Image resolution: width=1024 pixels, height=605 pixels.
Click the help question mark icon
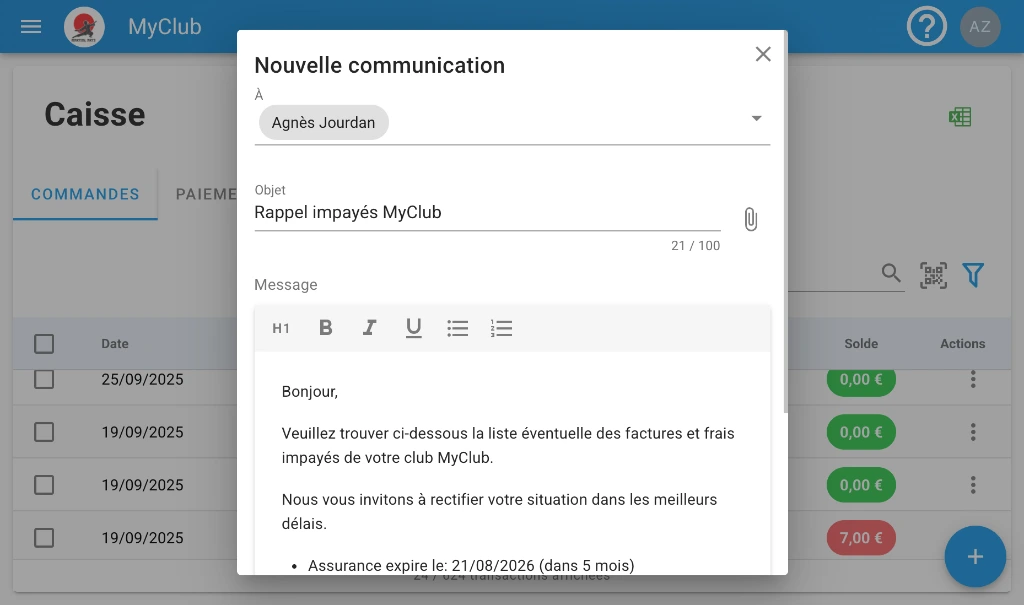[x=926, y=27]
